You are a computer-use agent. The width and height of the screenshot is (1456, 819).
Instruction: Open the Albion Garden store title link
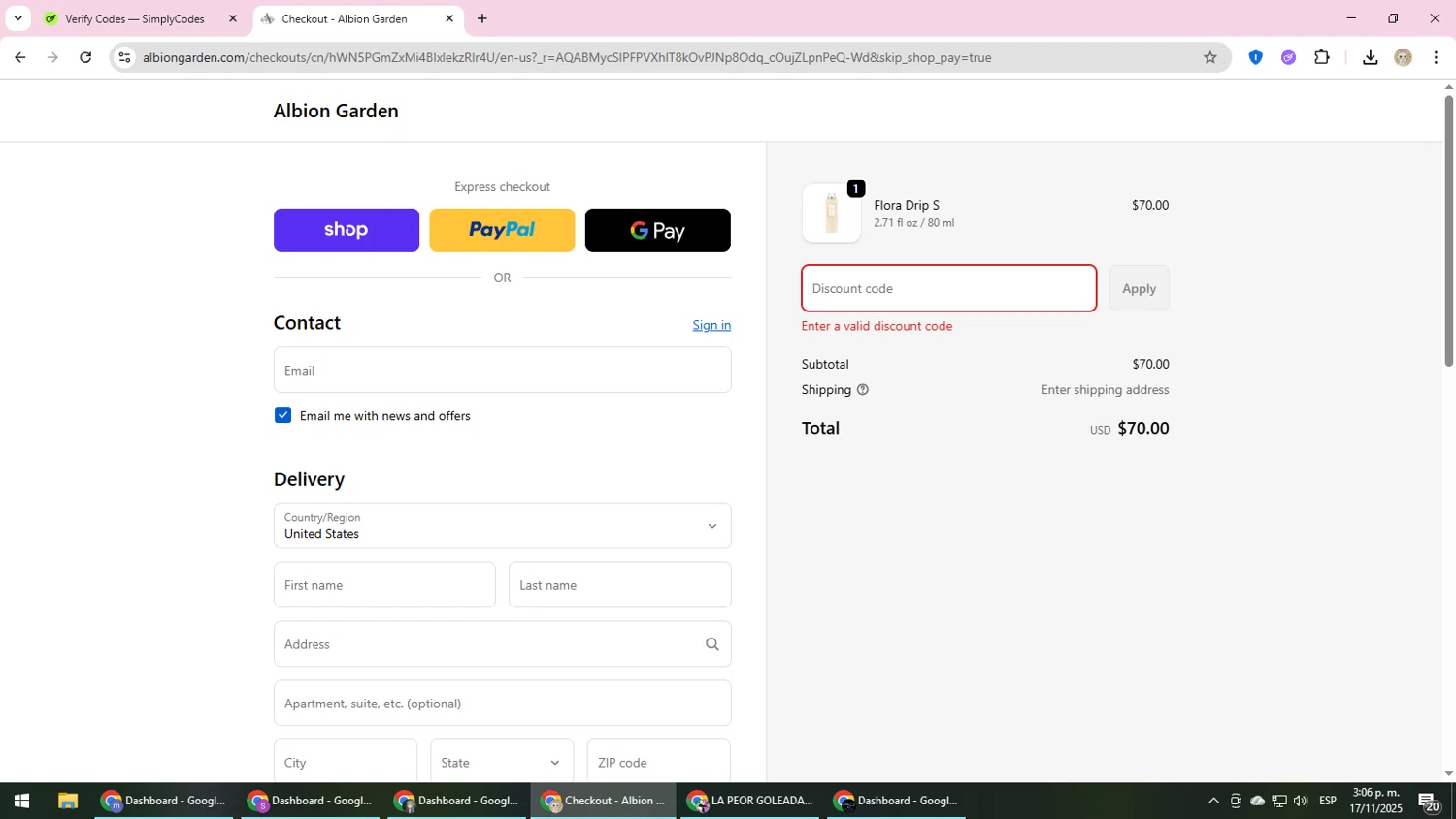336,111
